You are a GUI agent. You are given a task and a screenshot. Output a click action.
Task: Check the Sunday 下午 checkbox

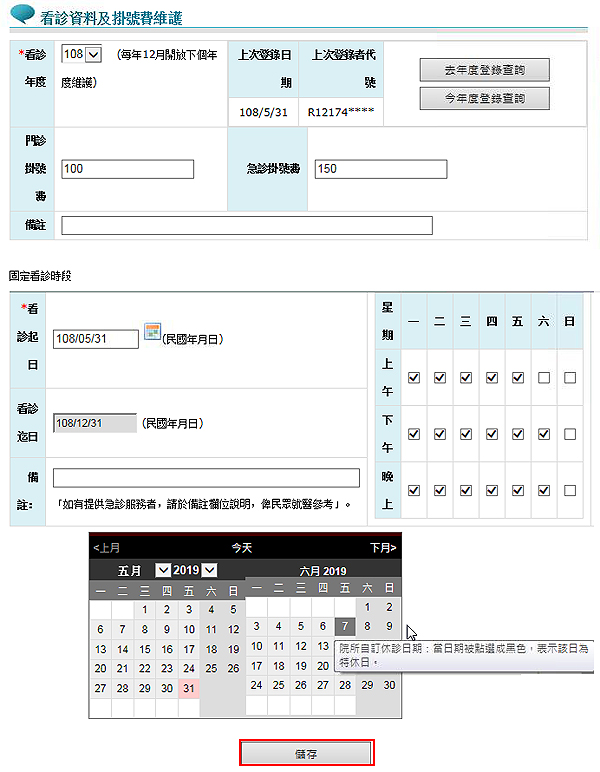[570, 434]
